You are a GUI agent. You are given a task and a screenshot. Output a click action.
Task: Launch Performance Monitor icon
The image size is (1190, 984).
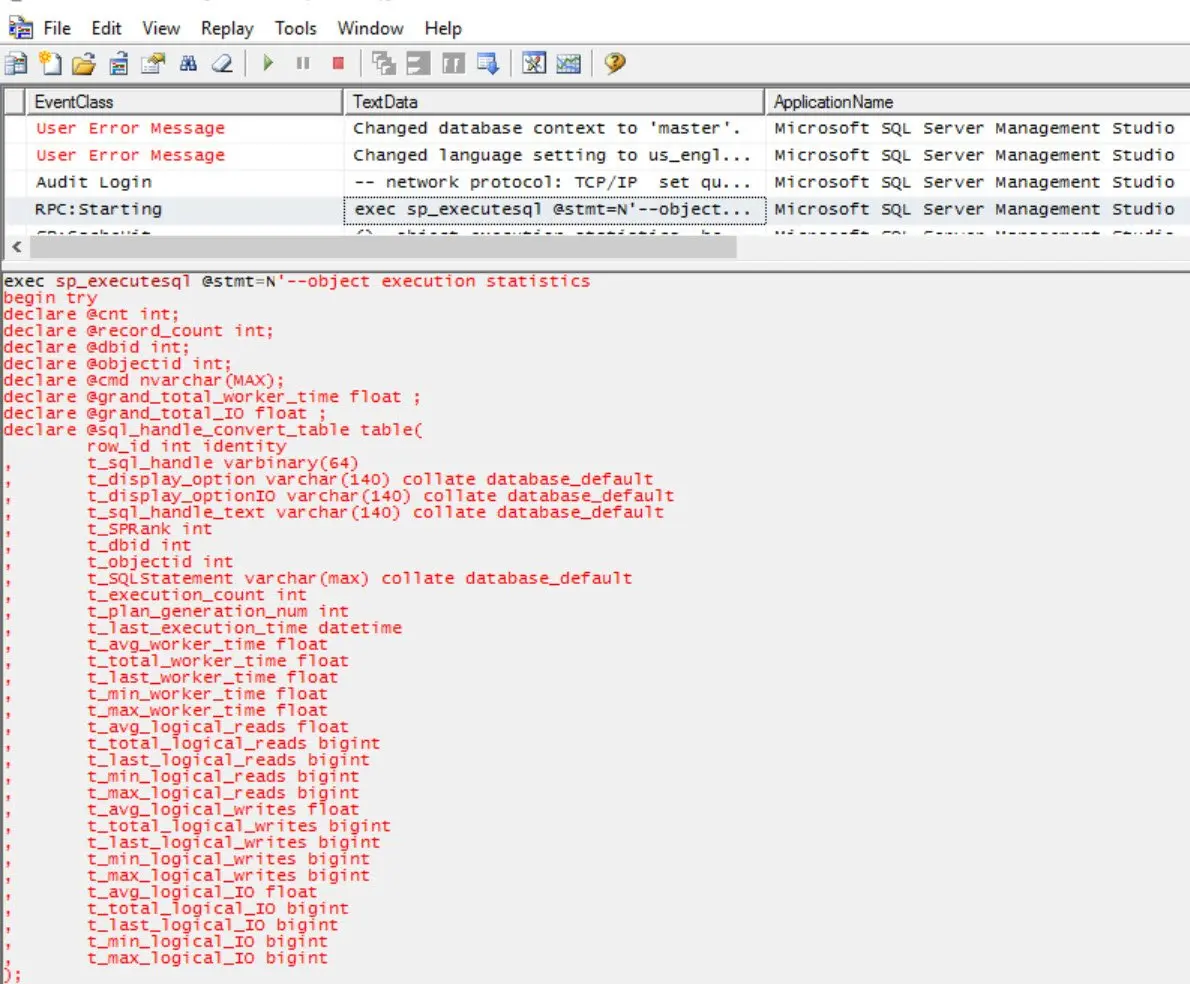[x=568, y=64]
